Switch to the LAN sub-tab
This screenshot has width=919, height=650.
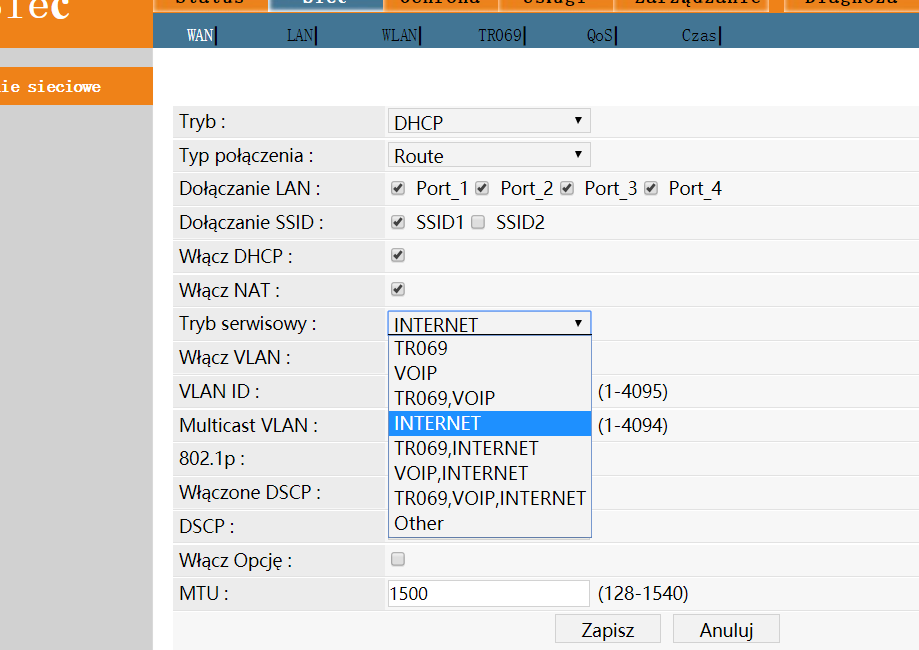pos(300,35)
